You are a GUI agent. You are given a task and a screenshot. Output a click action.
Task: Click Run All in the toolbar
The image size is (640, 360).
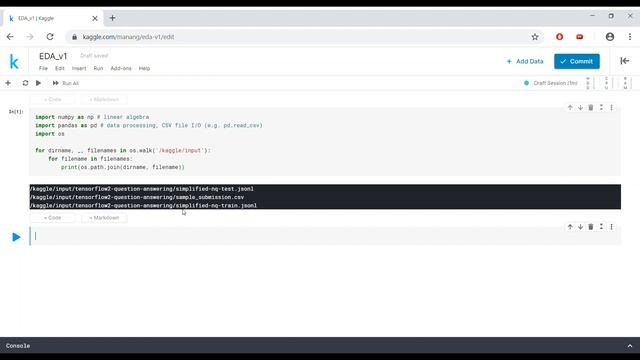(66, 83)
